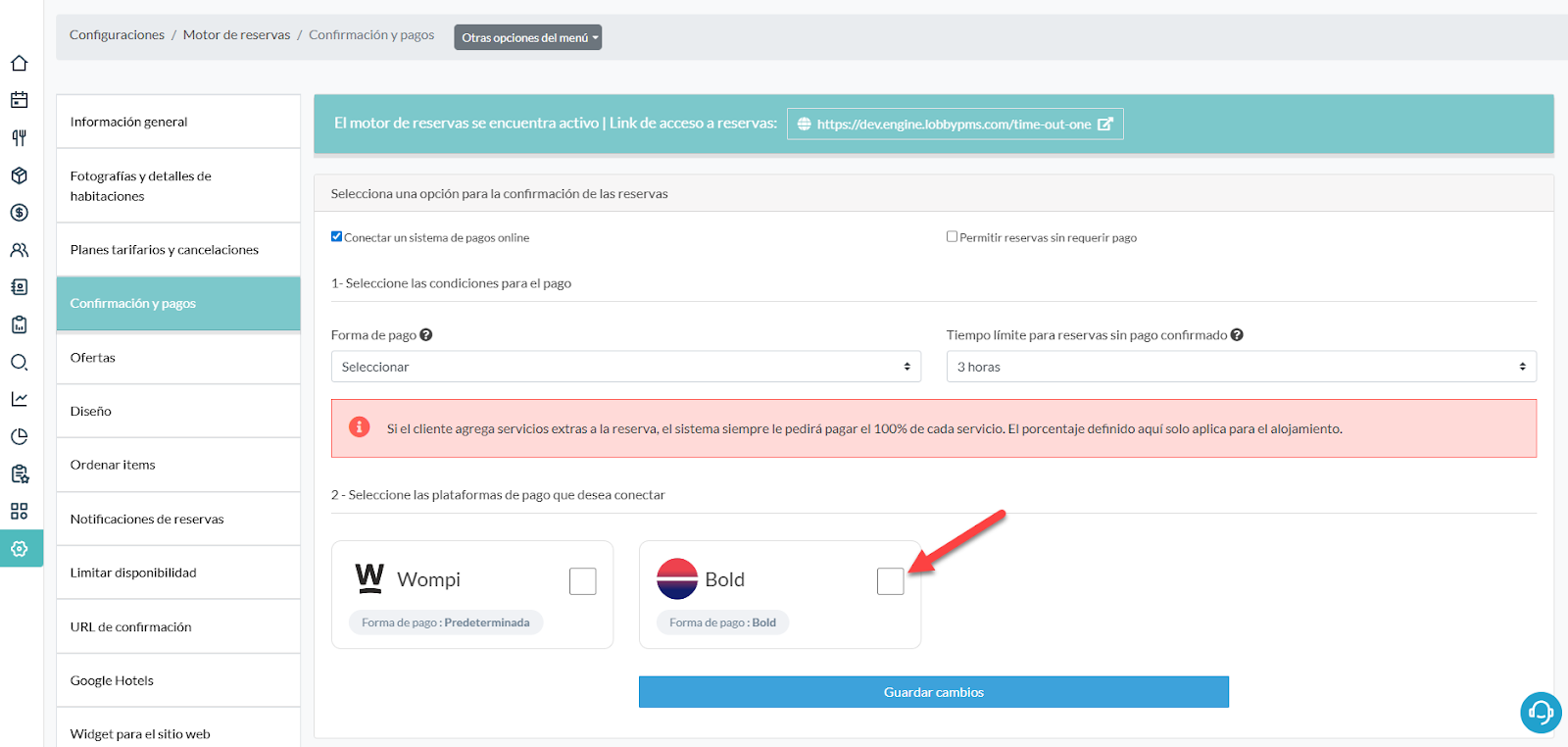Open the Forma de pago dropdown
The width and height of the screenshot is (1568, 747).
pyautogui.click(x=625, y=367)
